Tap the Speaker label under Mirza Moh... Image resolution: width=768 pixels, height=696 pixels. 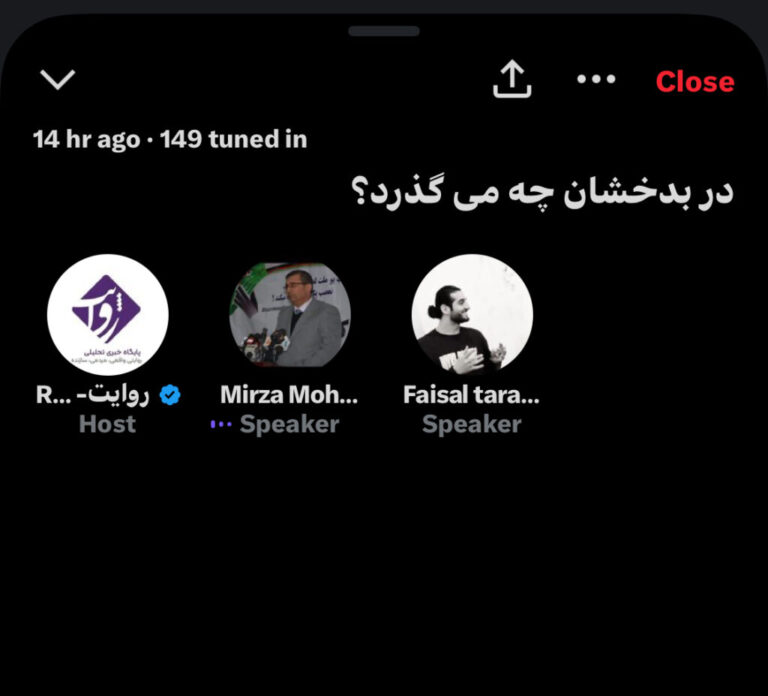289,424
